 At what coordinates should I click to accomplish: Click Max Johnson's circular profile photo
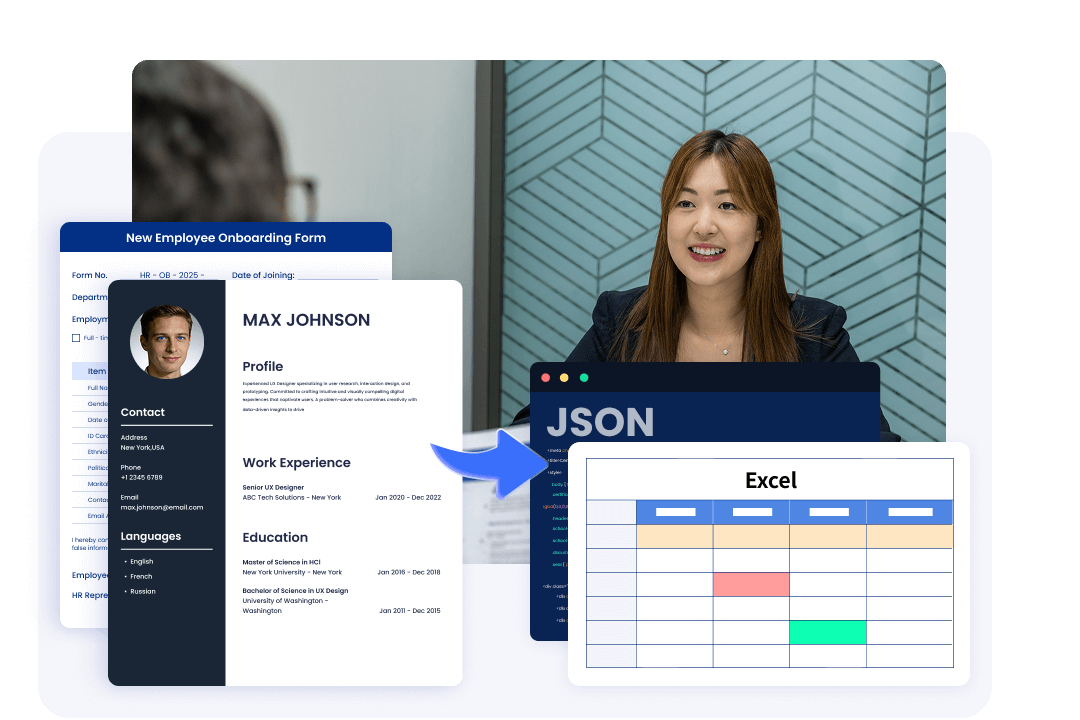pos(167,342)
